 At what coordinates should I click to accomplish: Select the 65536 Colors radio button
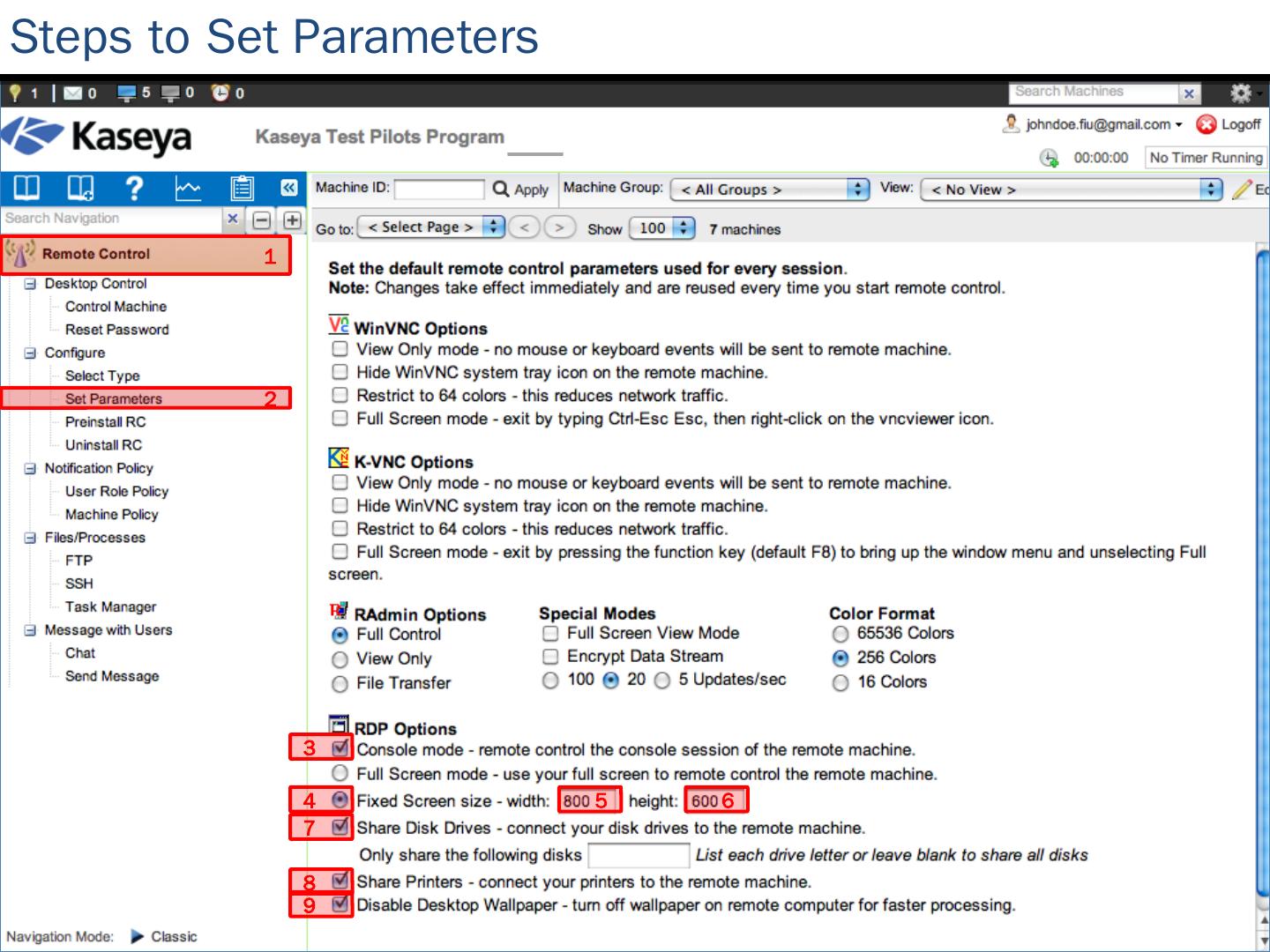tap(840, 634)
